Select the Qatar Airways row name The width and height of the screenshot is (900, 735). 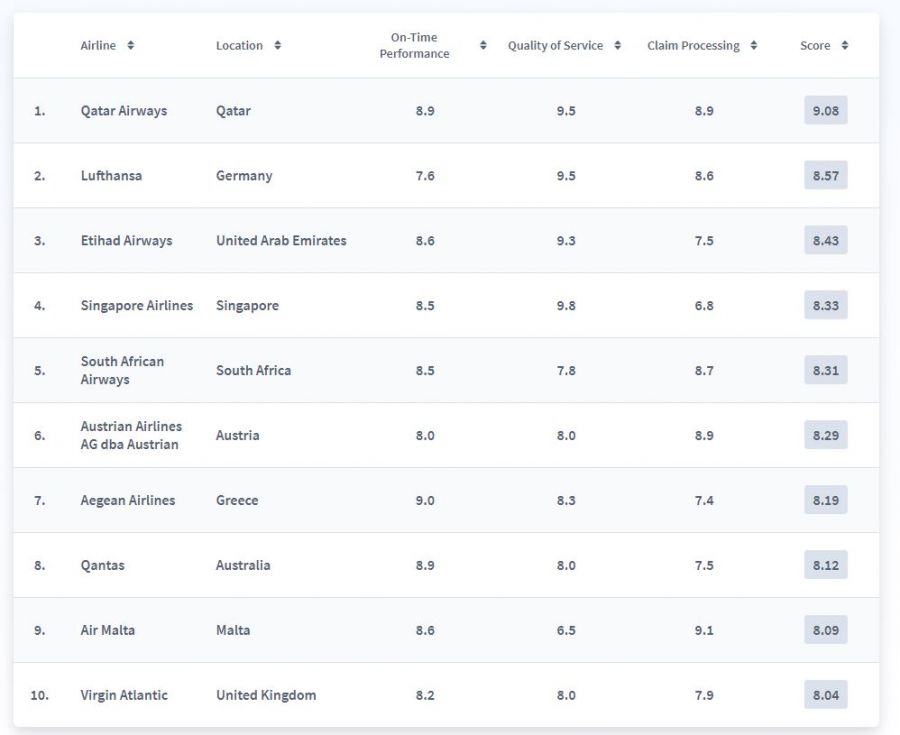tap(124, 111)
